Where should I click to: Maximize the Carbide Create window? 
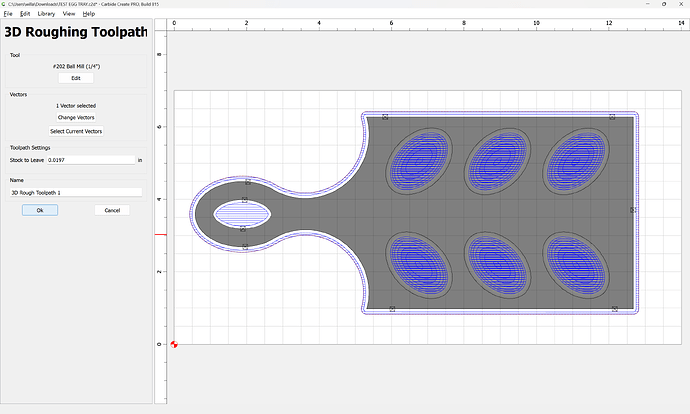[664, 4]
